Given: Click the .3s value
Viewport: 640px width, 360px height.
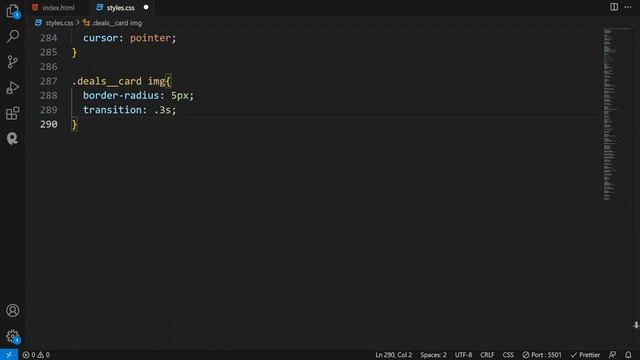Looking at the screenshot, I should click(162, 110).
